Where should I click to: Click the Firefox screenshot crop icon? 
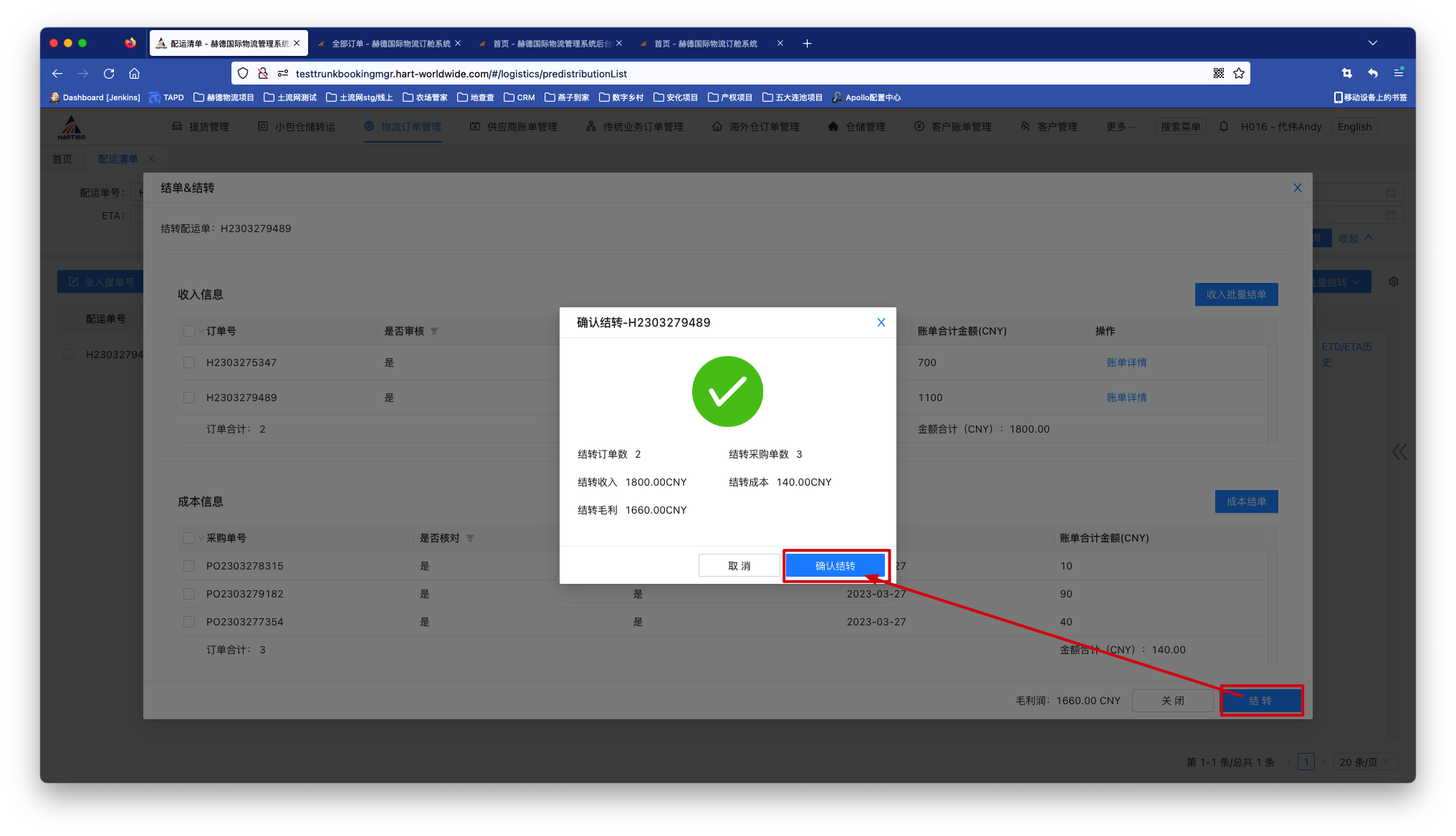pos(1347,74)
